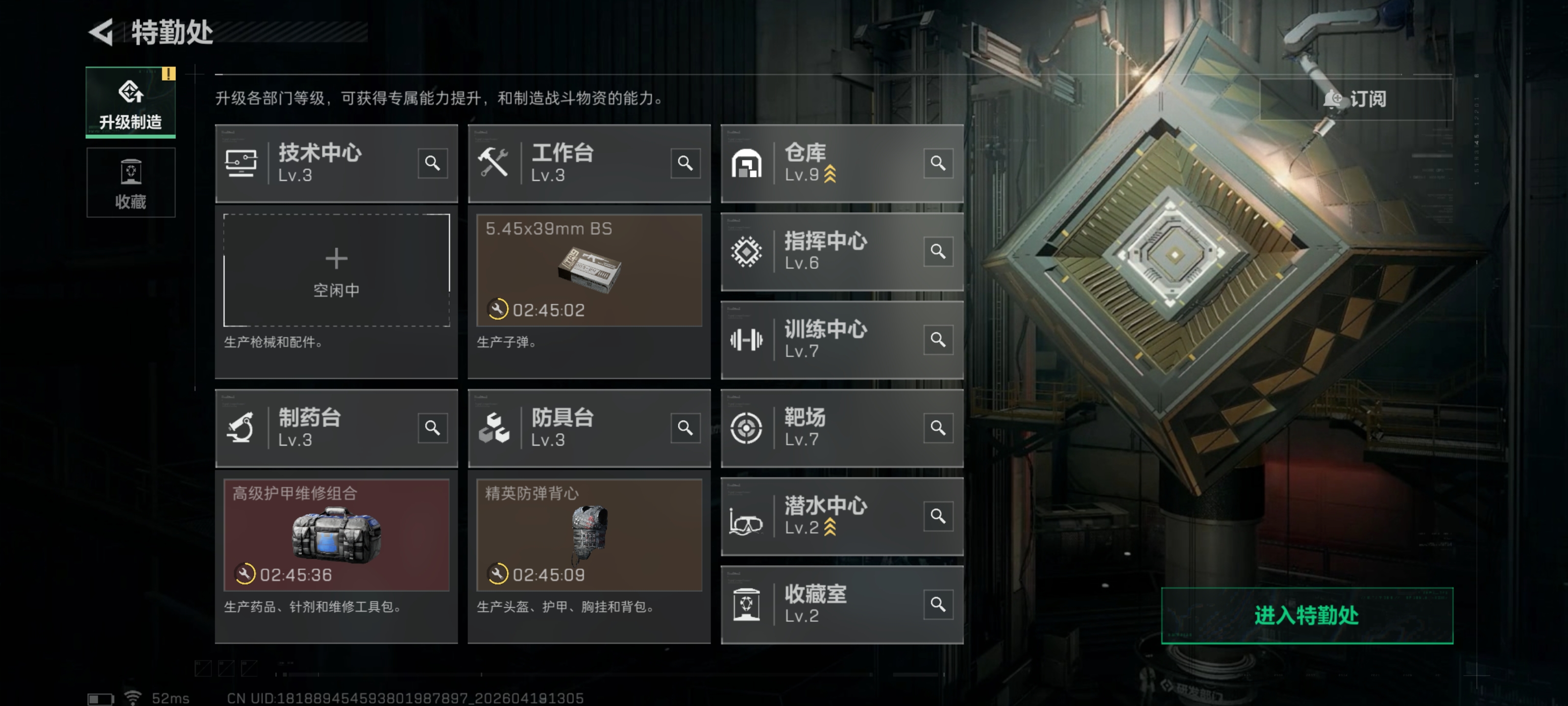Open the 仓库 Lv.9 department panel
Viewport: 1568px width, 706px height.
tap(842, 163)
